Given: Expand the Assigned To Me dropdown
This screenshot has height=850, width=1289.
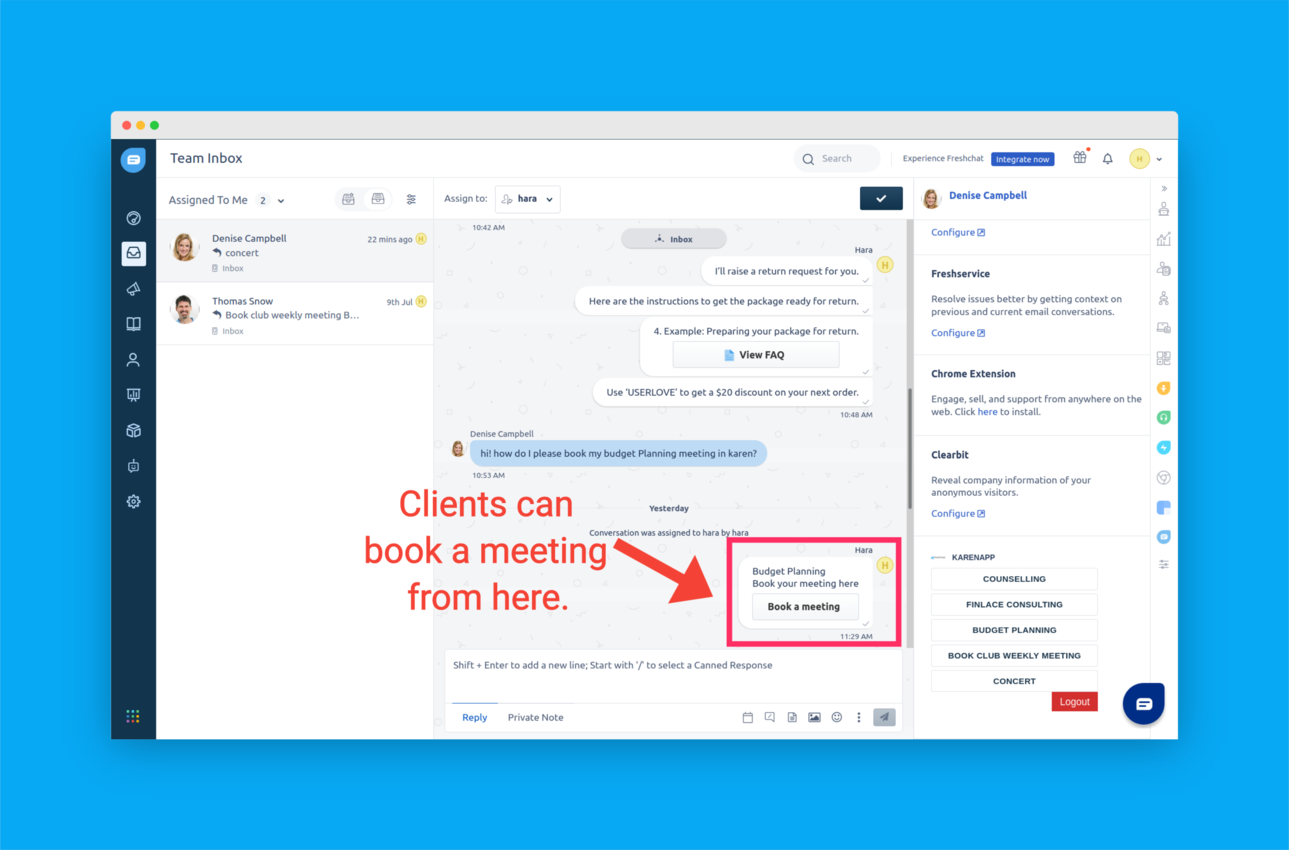Looking at the screenshot, I should tap(281, 201).
